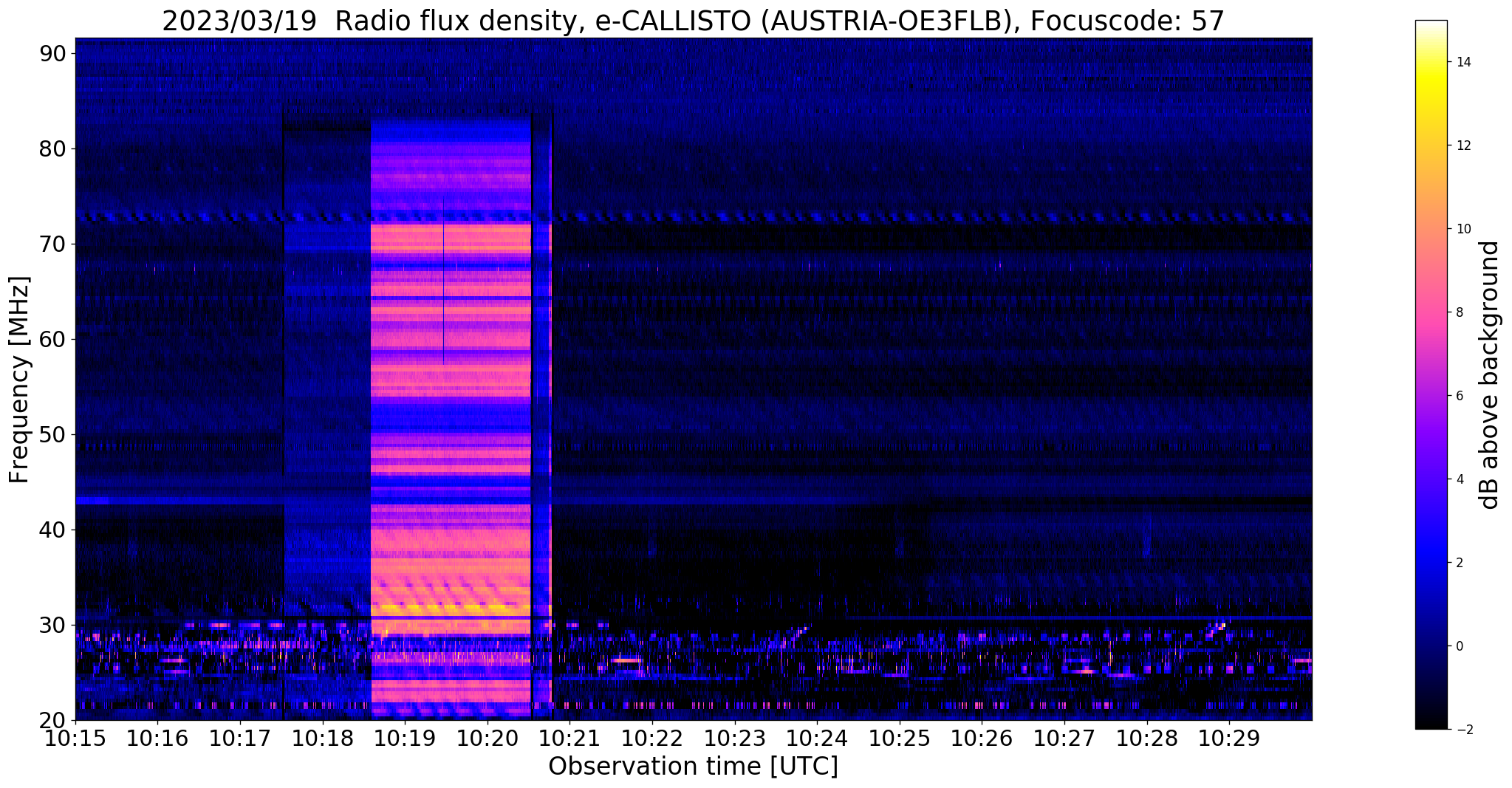Click the colorbar tick label 14
This screenshot has width=1512, height=788.
(x=1462, y=62)
